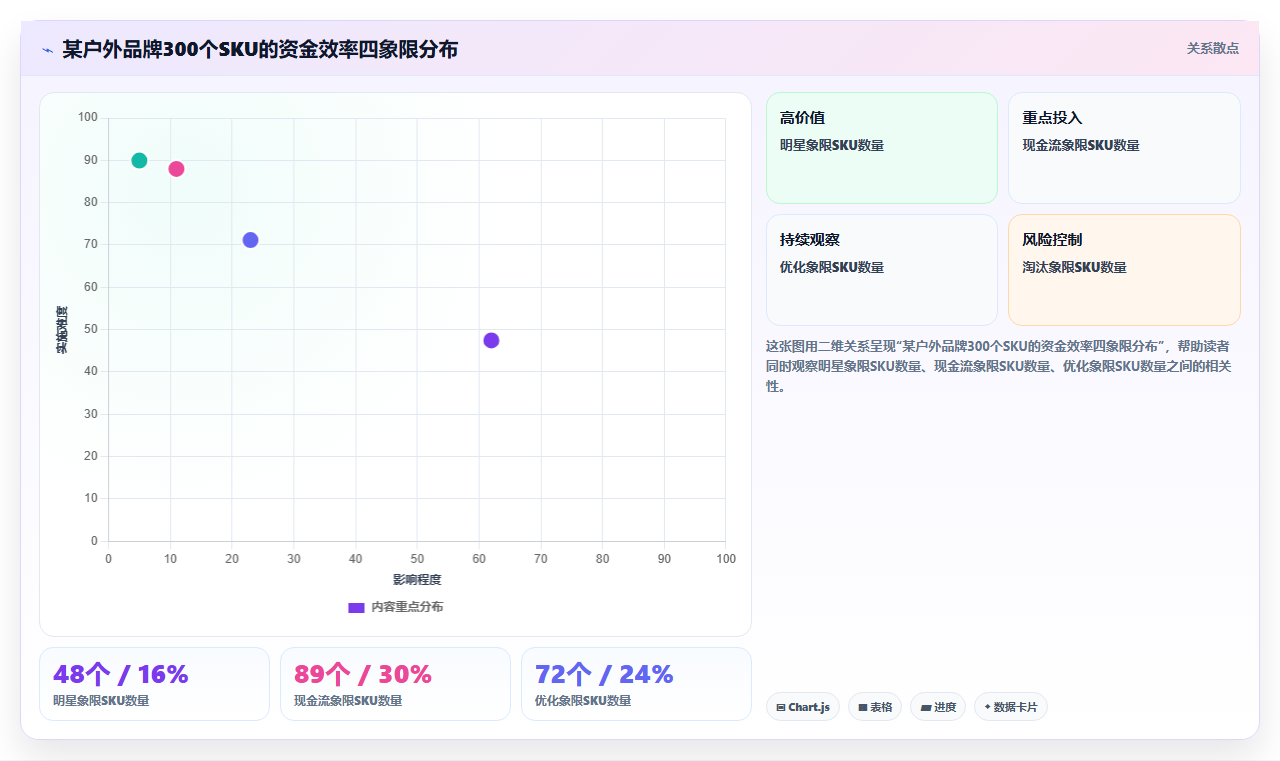This screenshot has width=1280, height=761.
Task: Select the blue scatter point near 71
Action: pos(250,240)
